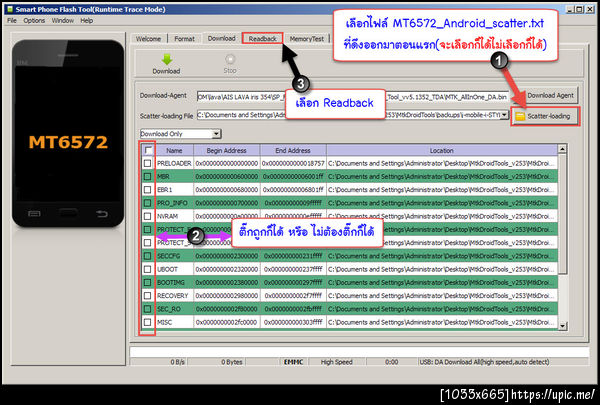Image resolution: width=600 pixels, height=405 pixels.
Task: Switch to the Readback tab
Action: pyautogui.click(x=262, y=39)
